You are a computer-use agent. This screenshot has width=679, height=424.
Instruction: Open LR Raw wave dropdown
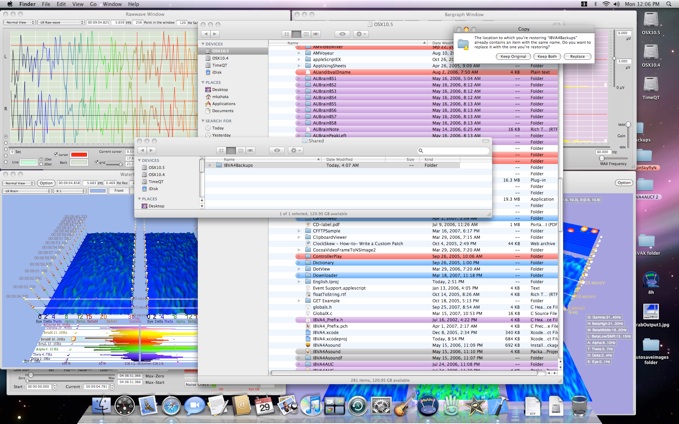click(x=61, y=23)
